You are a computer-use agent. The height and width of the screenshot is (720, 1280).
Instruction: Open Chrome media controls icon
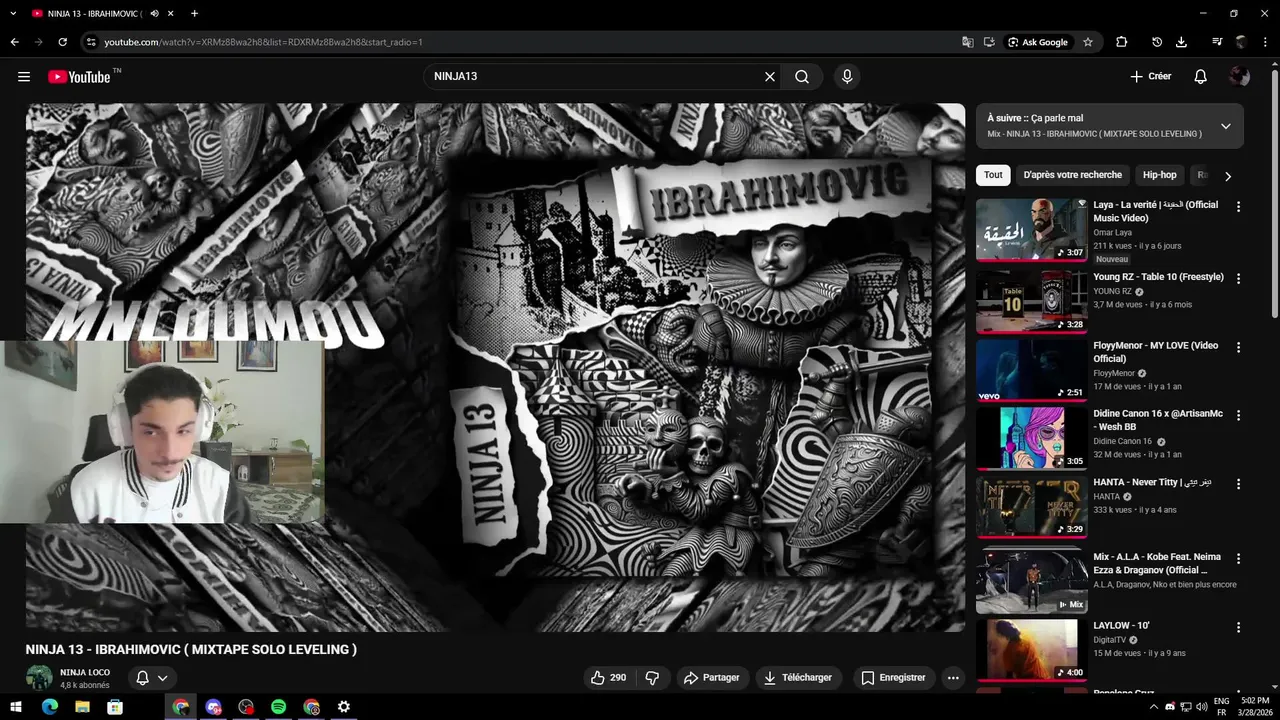click(x=1217, y=42)
